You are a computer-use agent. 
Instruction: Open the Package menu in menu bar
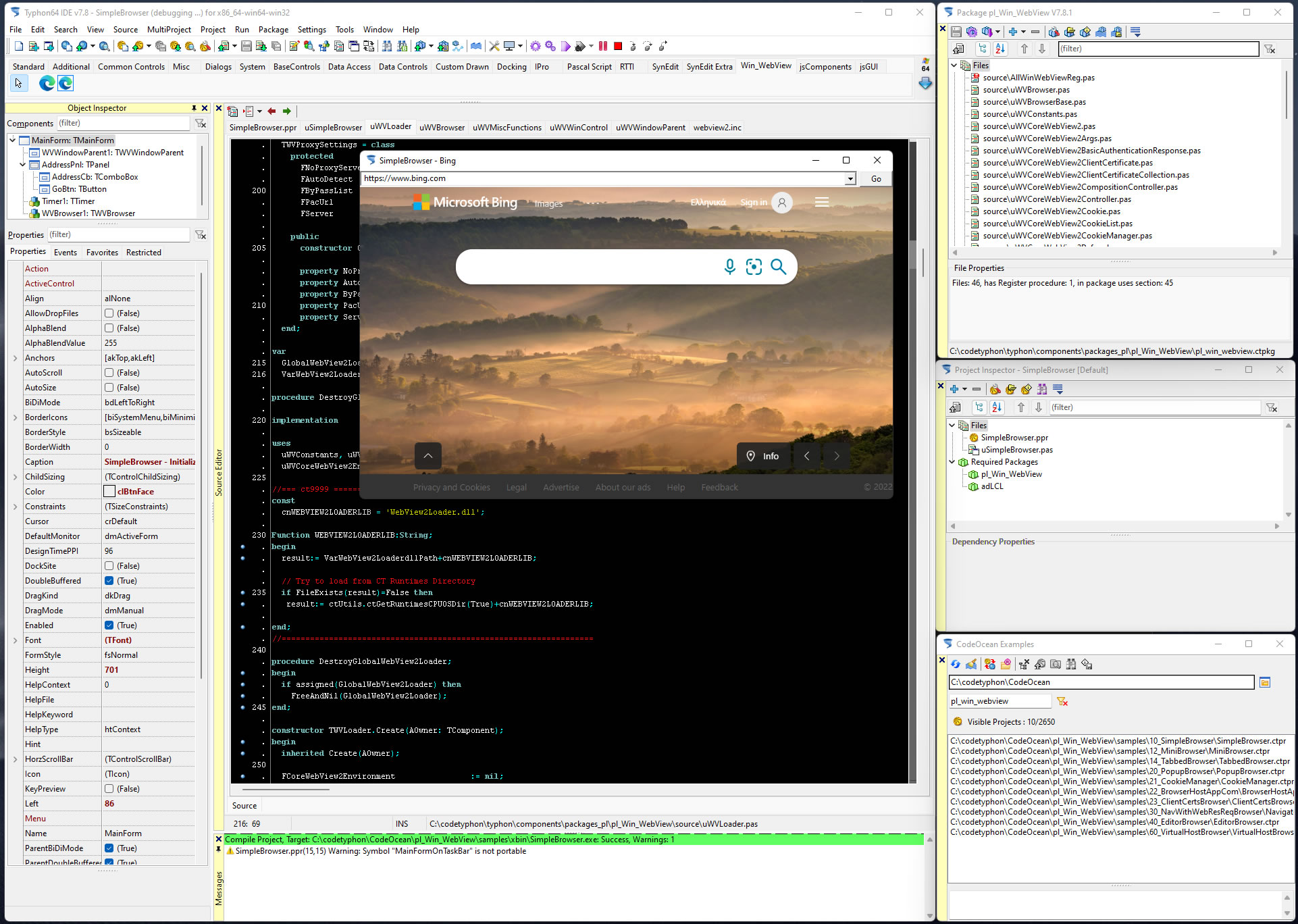click(x=273, y=30)
